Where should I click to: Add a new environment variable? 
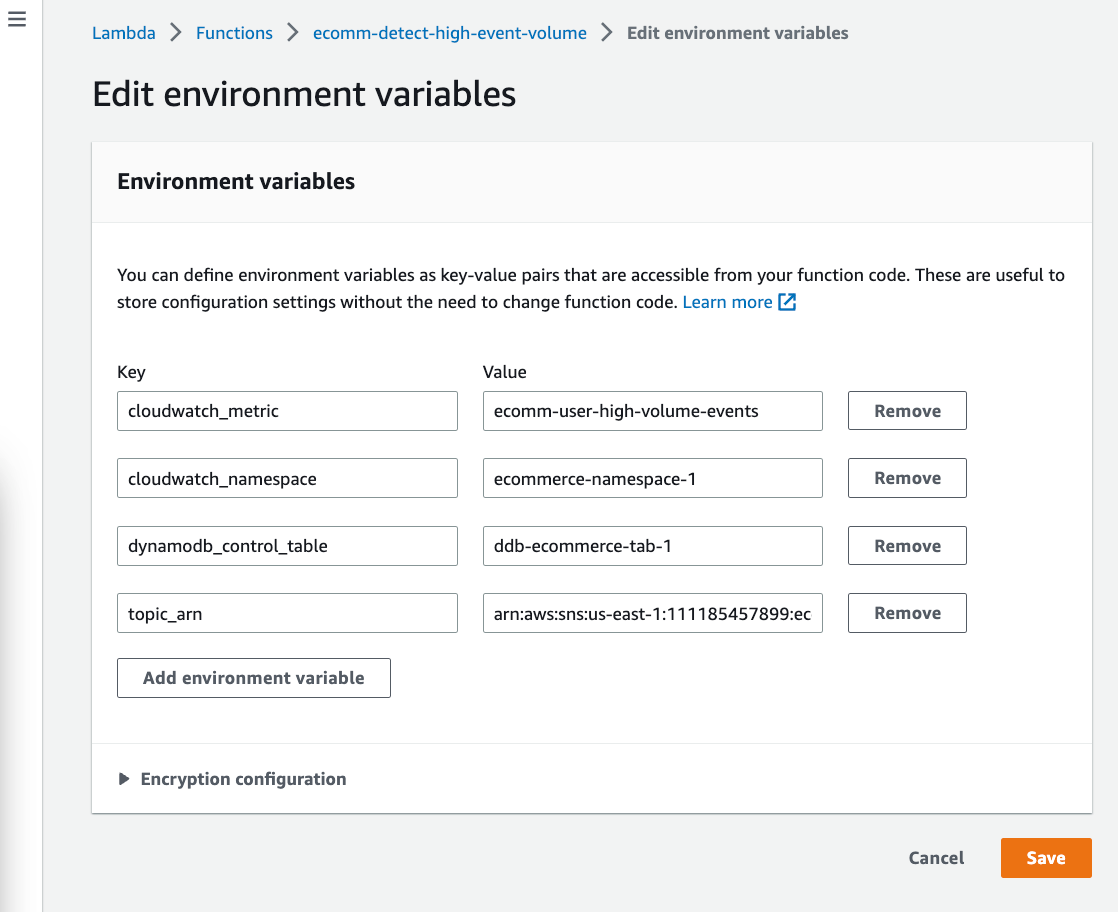(253, 677)
